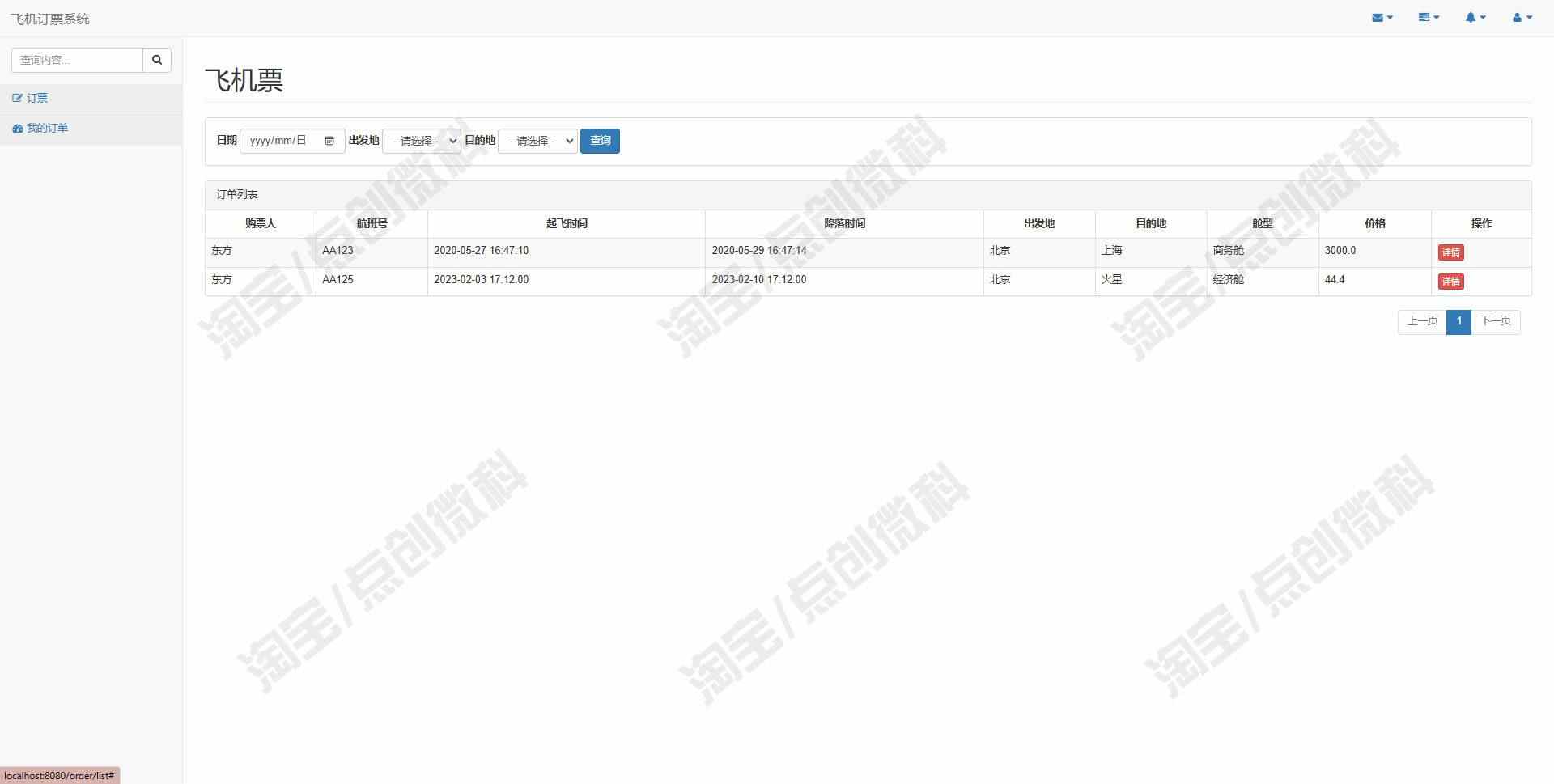Screen dimensions: 1554x784
Task: Expand the 出发地 dropdown
Action: pos(422,141)
